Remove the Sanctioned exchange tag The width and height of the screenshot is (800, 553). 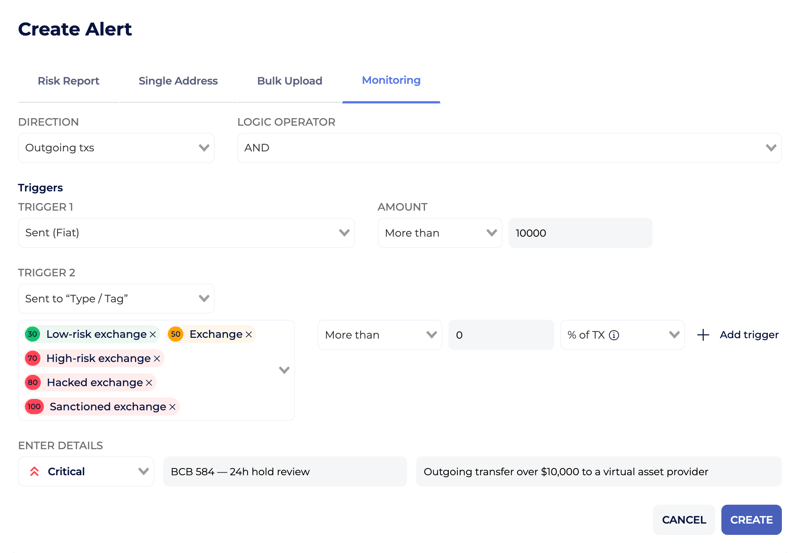[x=172, y=407]
